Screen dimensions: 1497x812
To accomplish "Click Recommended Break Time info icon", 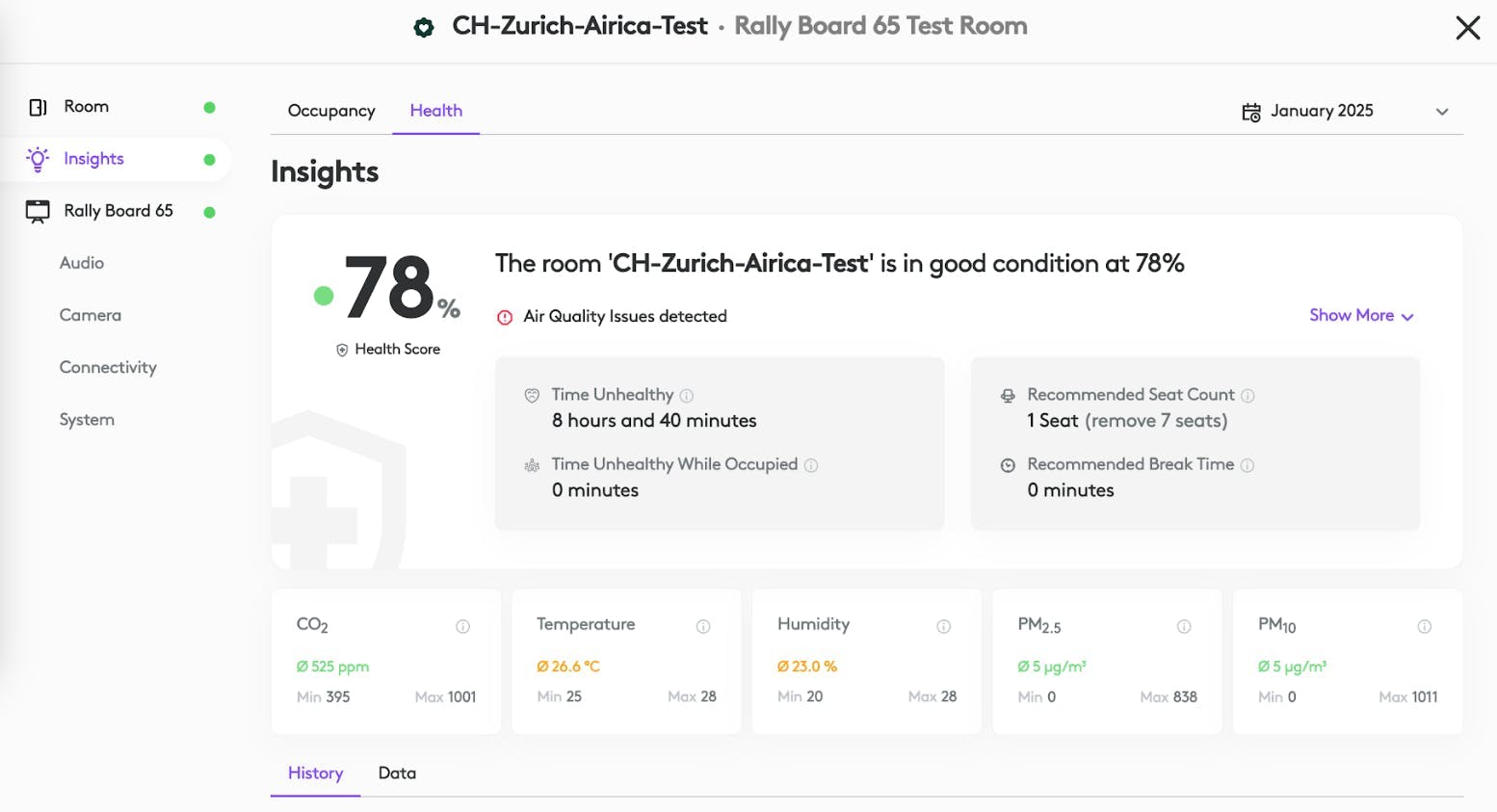I will (1247, 465).
